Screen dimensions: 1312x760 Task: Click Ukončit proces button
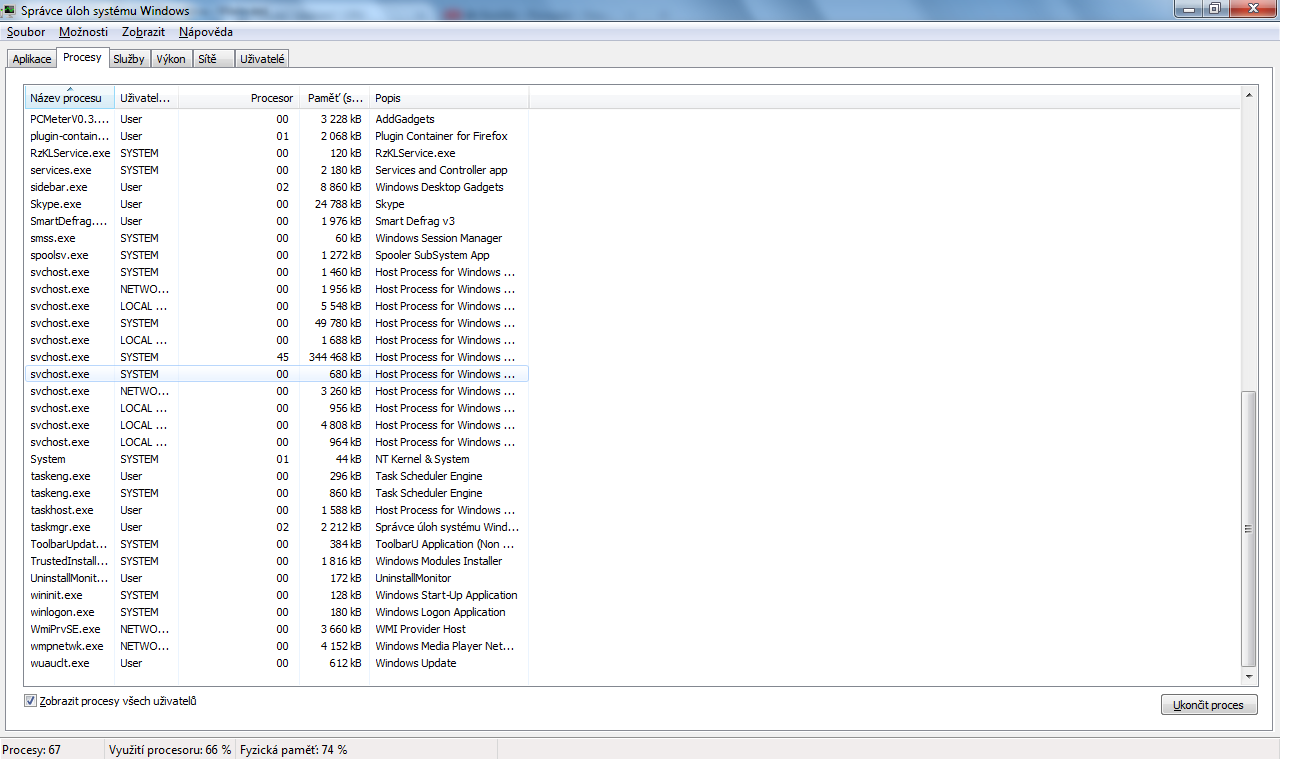(x=1209, y=705)
